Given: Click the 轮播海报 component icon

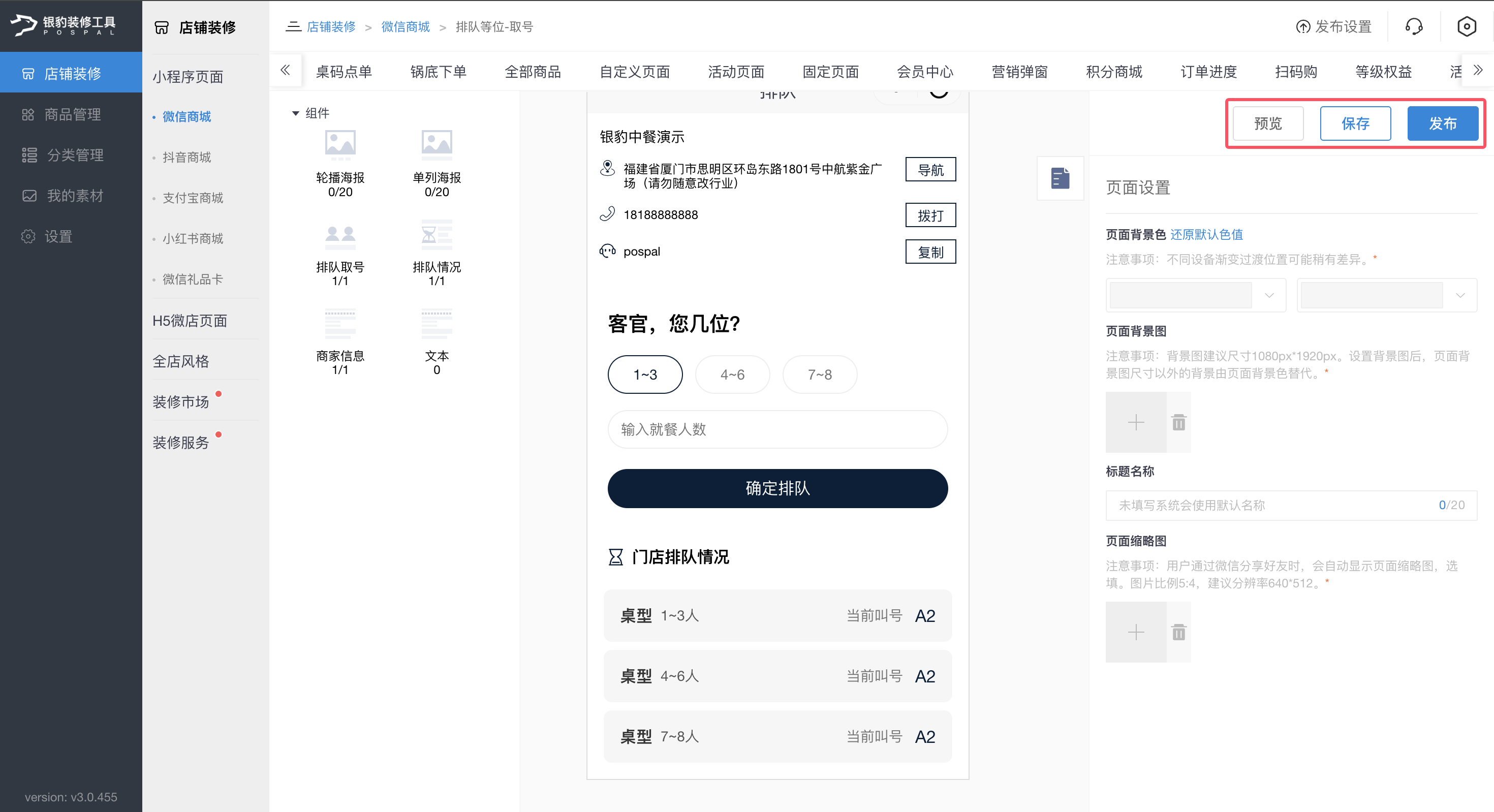Looking at the screenshot, I should pos(340,145).
